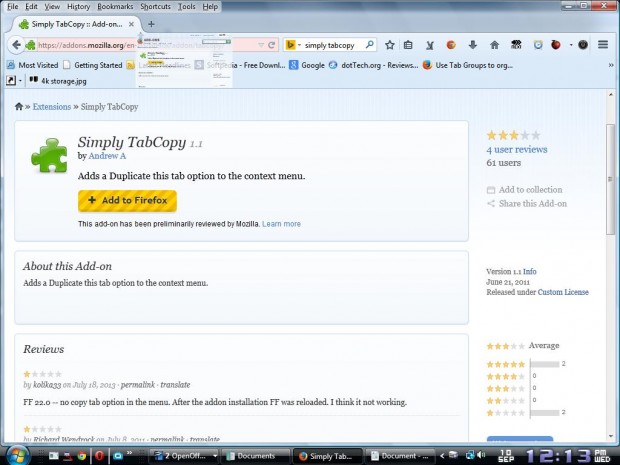Click the orange Firefox-style toolbar icon

coord(451,45)
